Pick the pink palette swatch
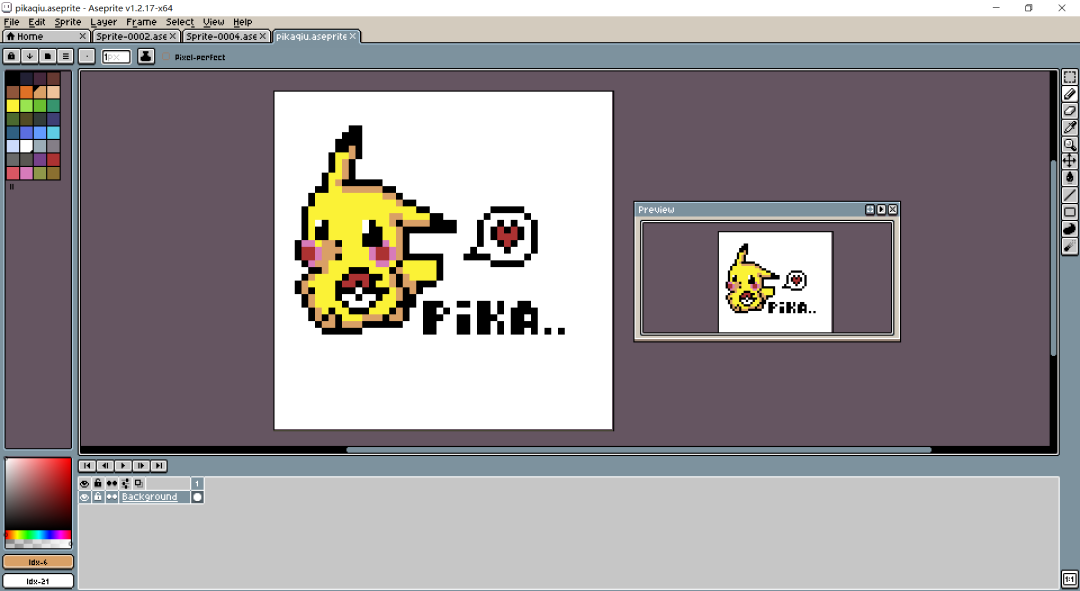 coord(26,173)
